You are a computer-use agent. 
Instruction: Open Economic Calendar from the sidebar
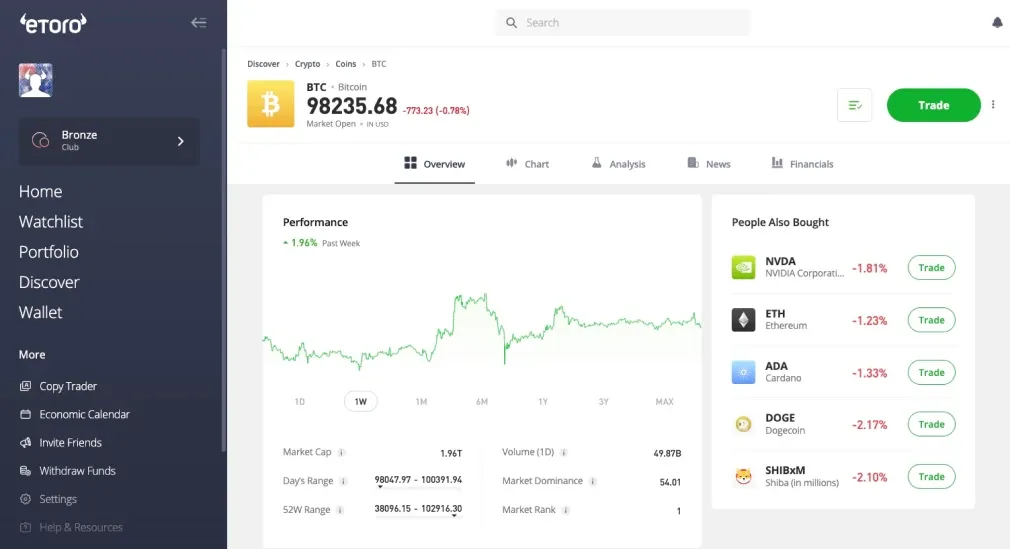pyautogui.click(x=84, y=414)
